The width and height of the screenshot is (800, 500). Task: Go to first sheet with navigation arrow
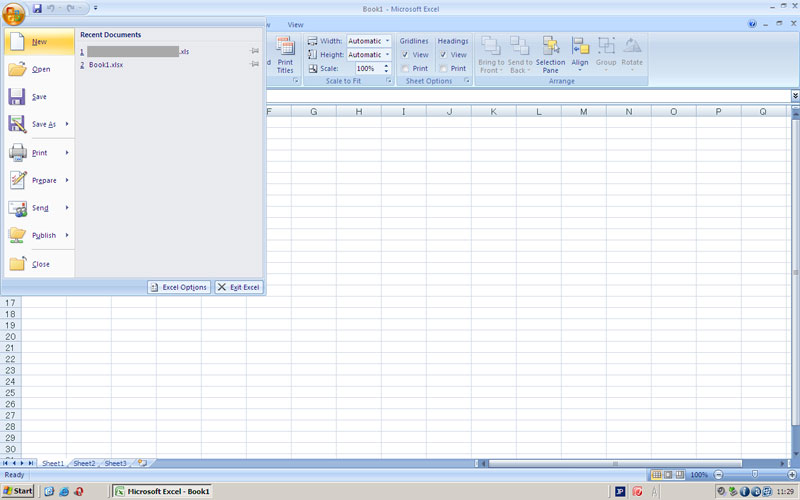tap(6, 463)
